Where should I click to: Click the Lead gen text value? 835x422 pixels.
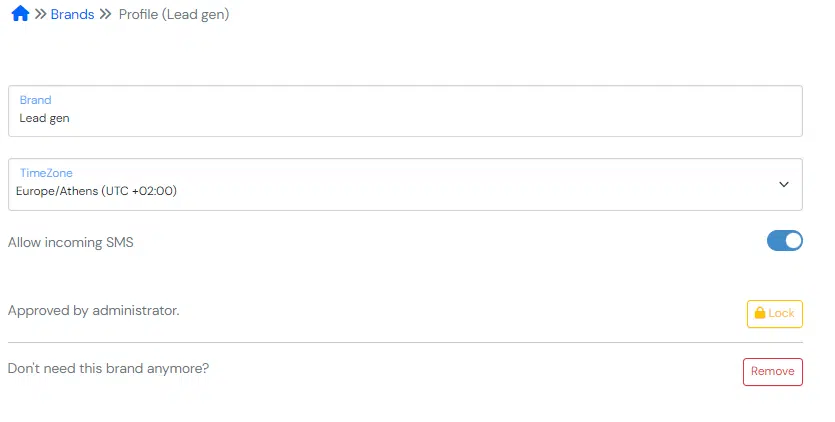(x=44, y=118)
